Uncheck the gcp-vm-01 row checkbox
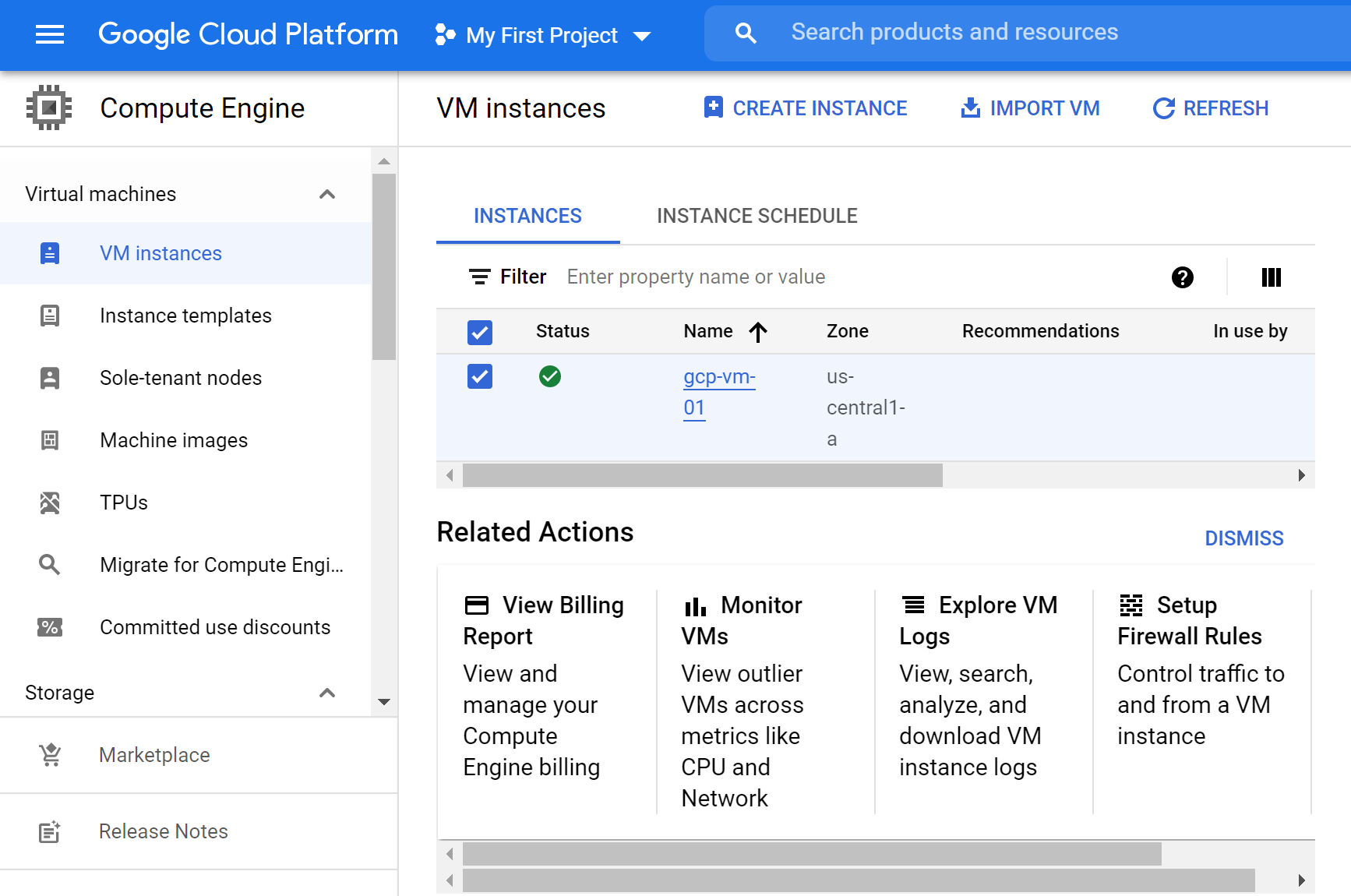1351x896 pixels. [480, 376]
